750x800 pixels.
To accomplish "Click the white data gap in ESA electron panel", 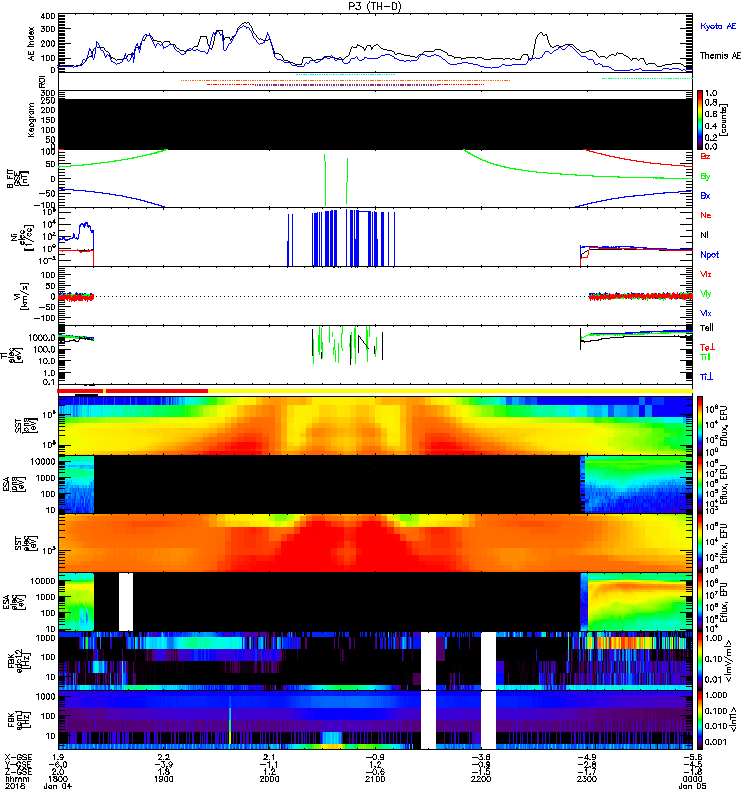I will 126,602.
